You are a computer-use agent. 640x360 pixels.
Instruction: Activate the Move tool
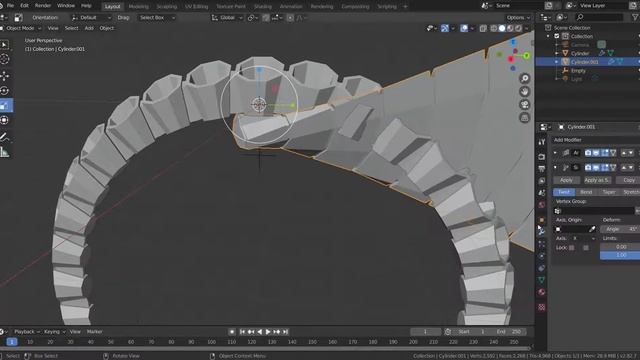point(4,76)
